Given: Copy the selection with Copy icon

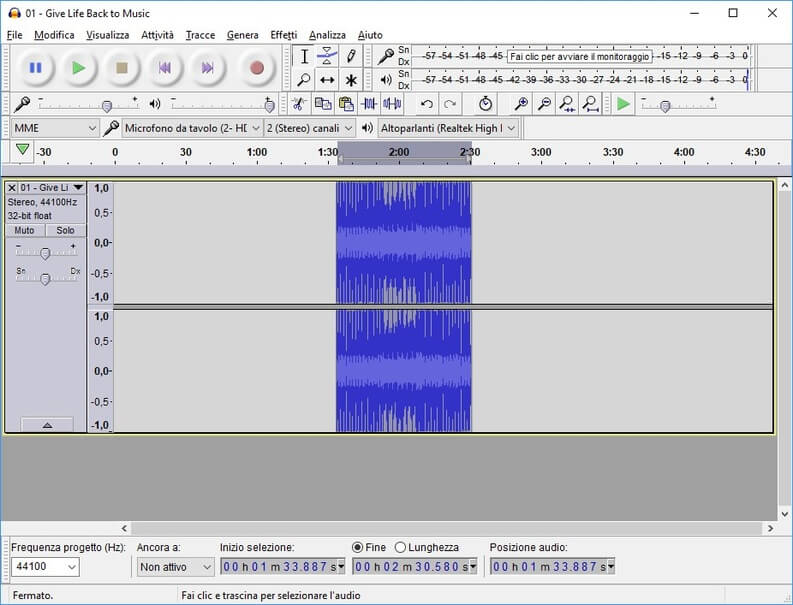Looking at the screenshot, I should coord(323,104).
